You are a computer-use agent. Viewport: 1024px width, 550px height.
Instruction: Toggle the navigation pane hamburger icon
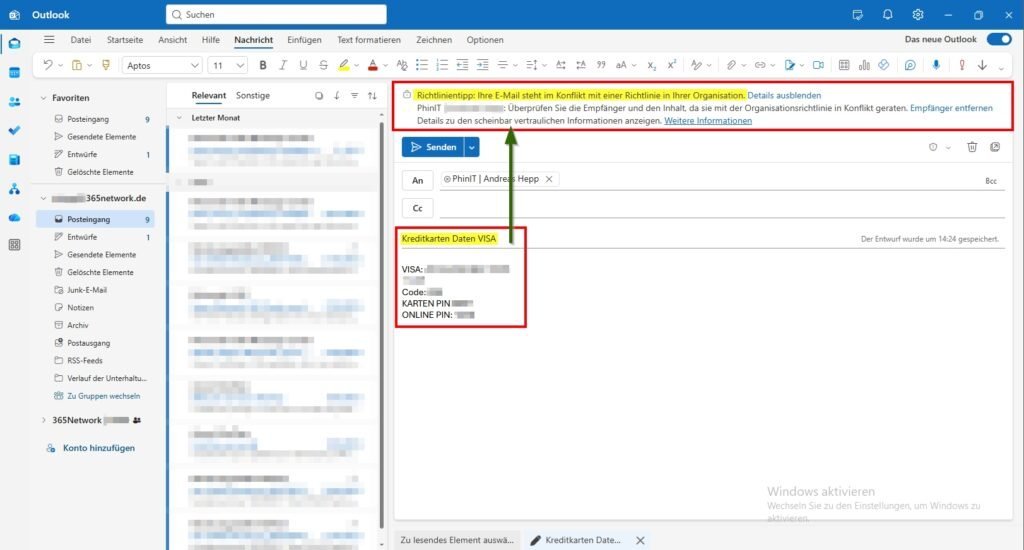(x=49, y=39)
